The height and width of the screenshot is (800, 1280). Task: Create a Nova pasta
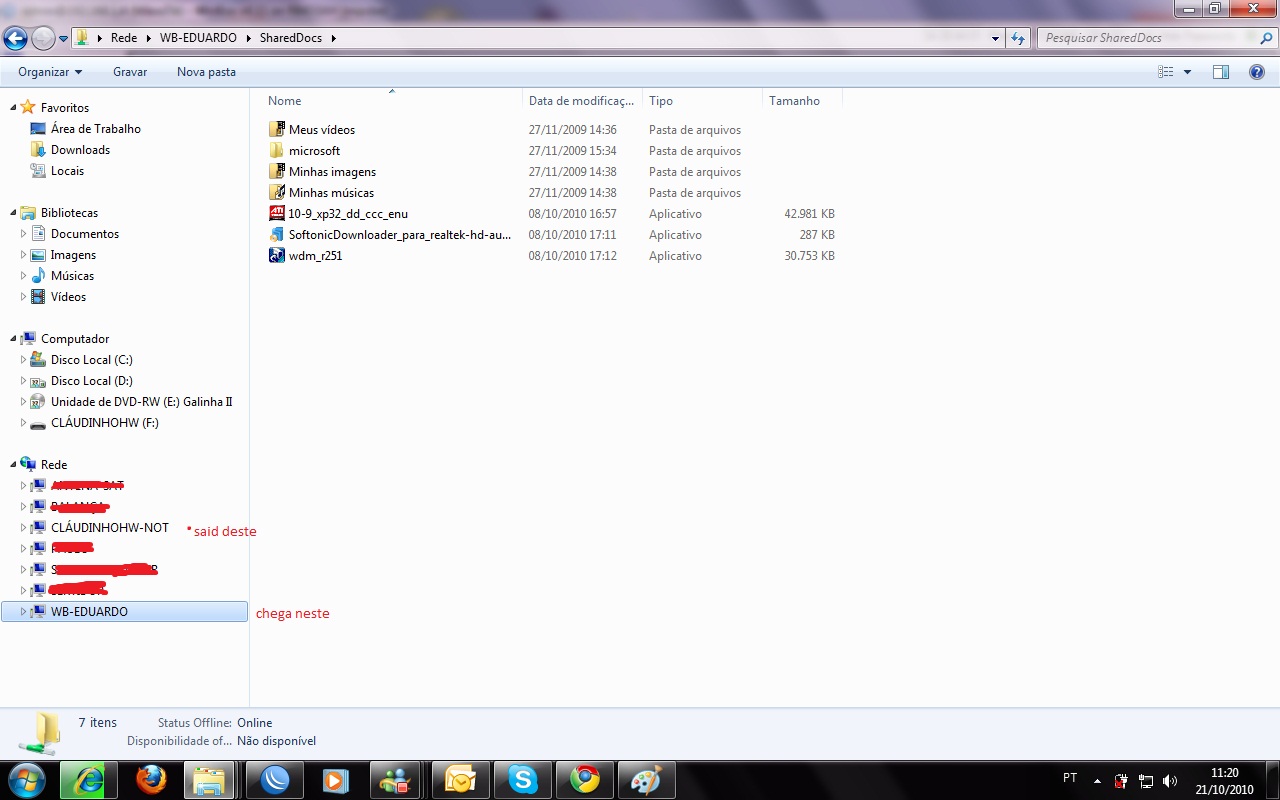coord(206,72)
